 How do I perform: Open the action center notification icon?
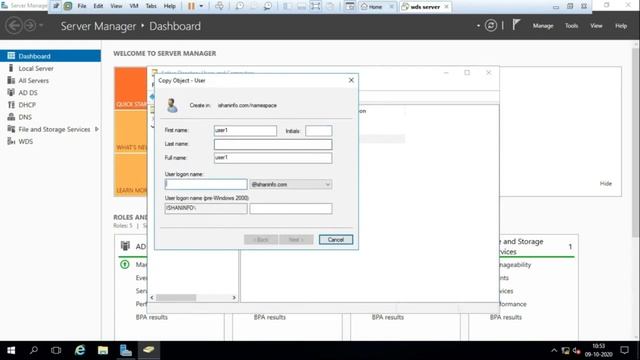pos(624,350)
